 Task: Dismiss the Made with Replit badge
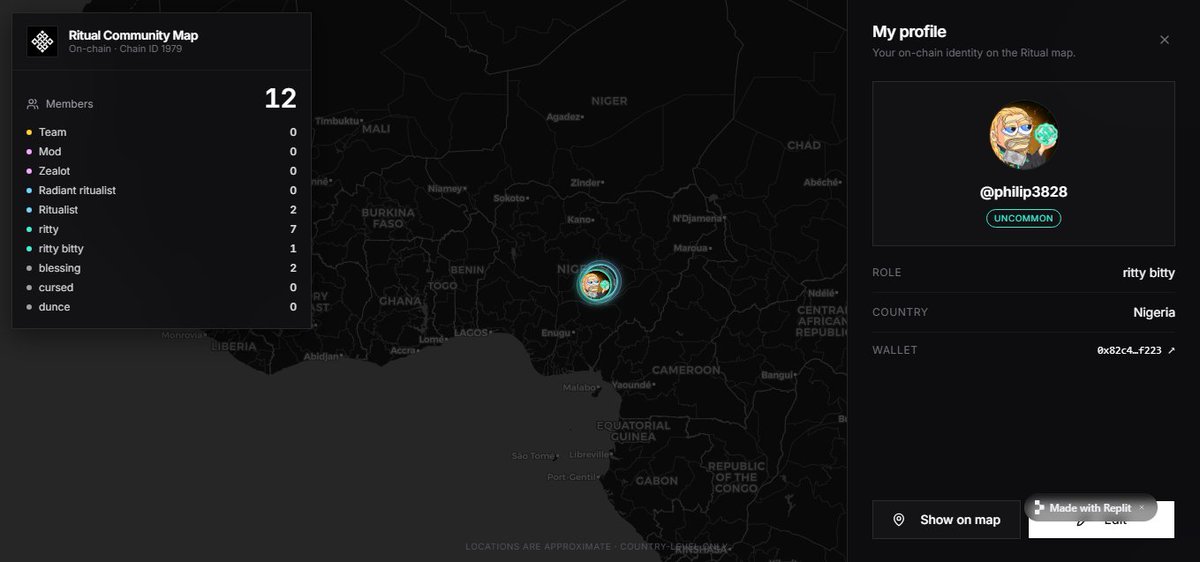(1142, 508)
